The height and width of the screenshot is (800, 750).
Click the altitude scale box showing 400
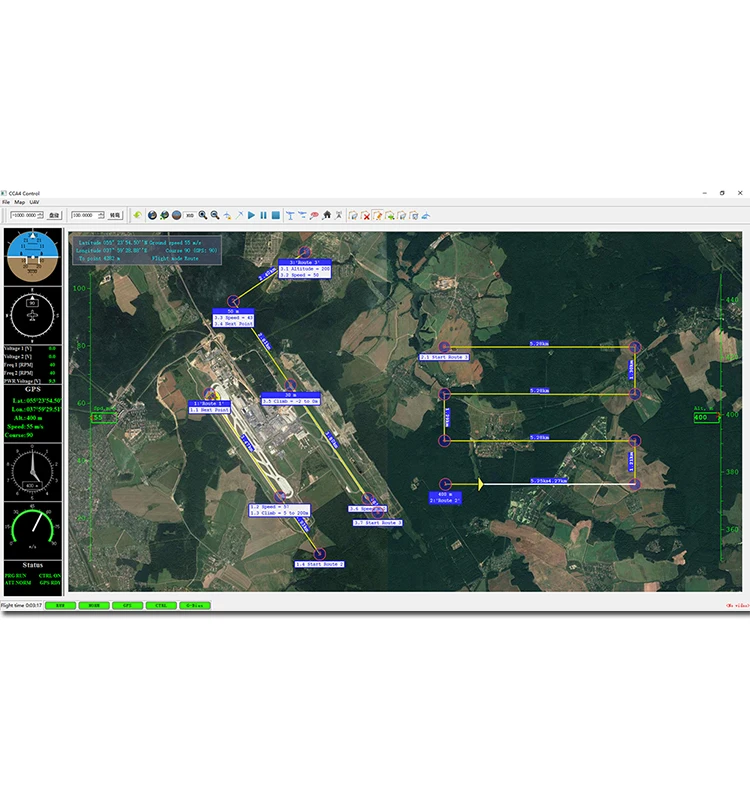(705, 417)
